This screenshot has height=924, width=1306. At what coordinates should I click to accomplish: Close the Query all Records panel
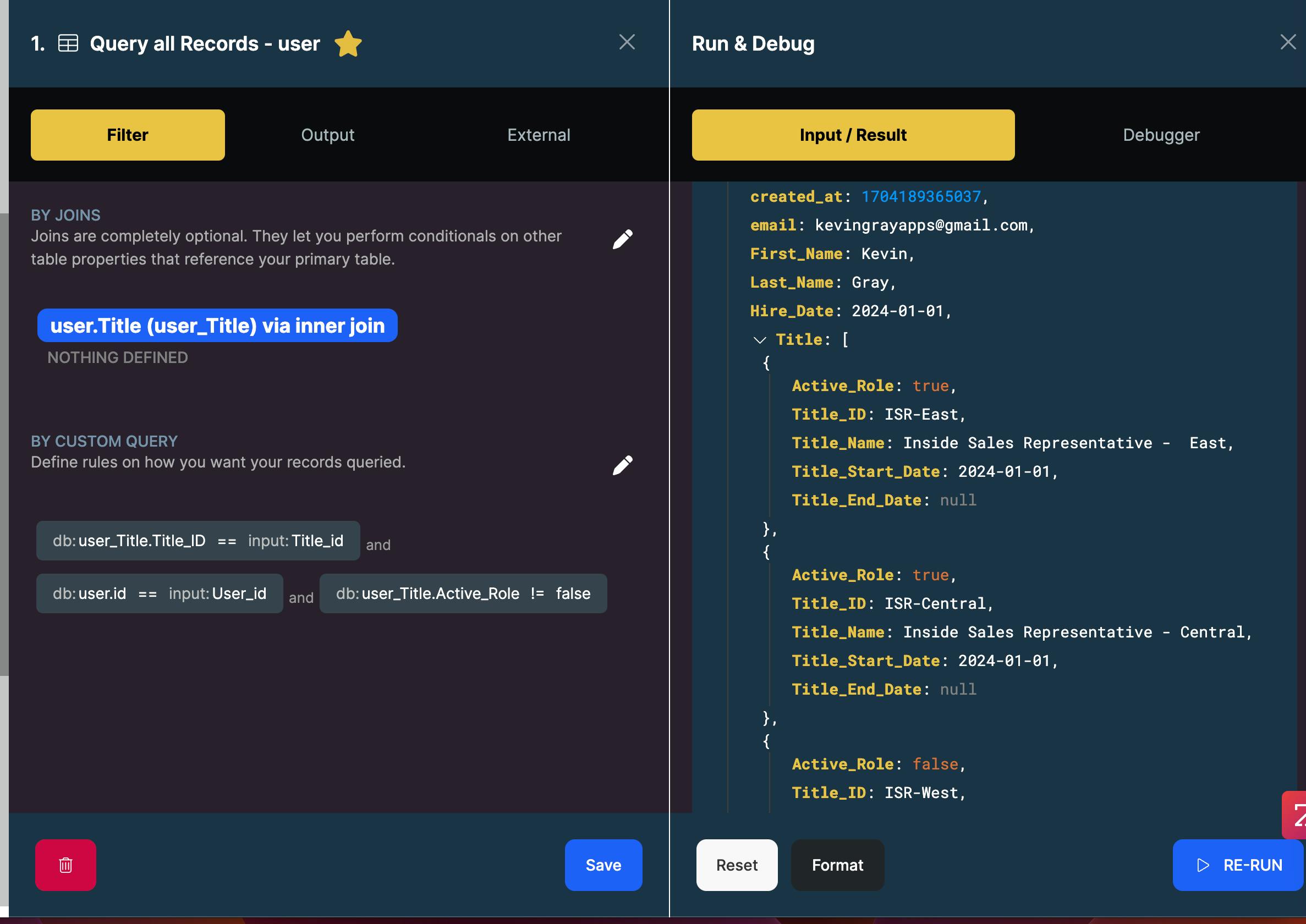627,42
